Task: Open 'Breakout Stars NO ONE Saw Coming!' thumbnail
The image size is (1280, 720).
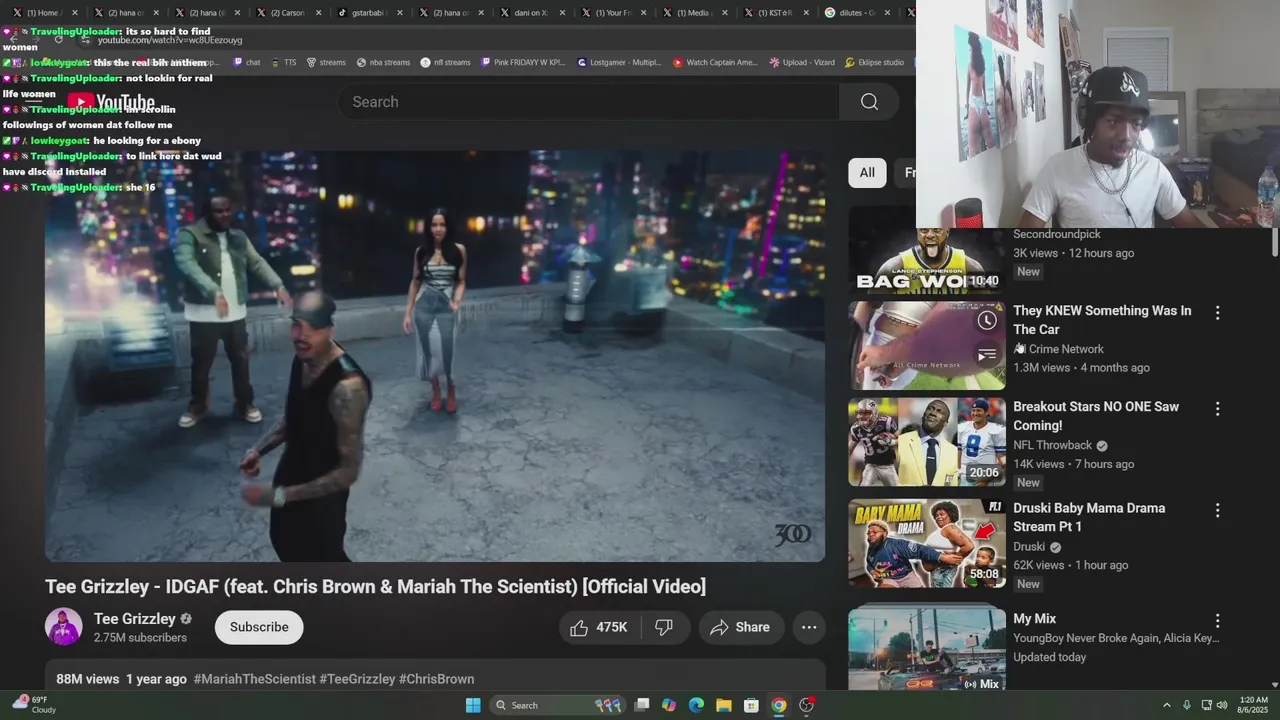Action: 927,442
